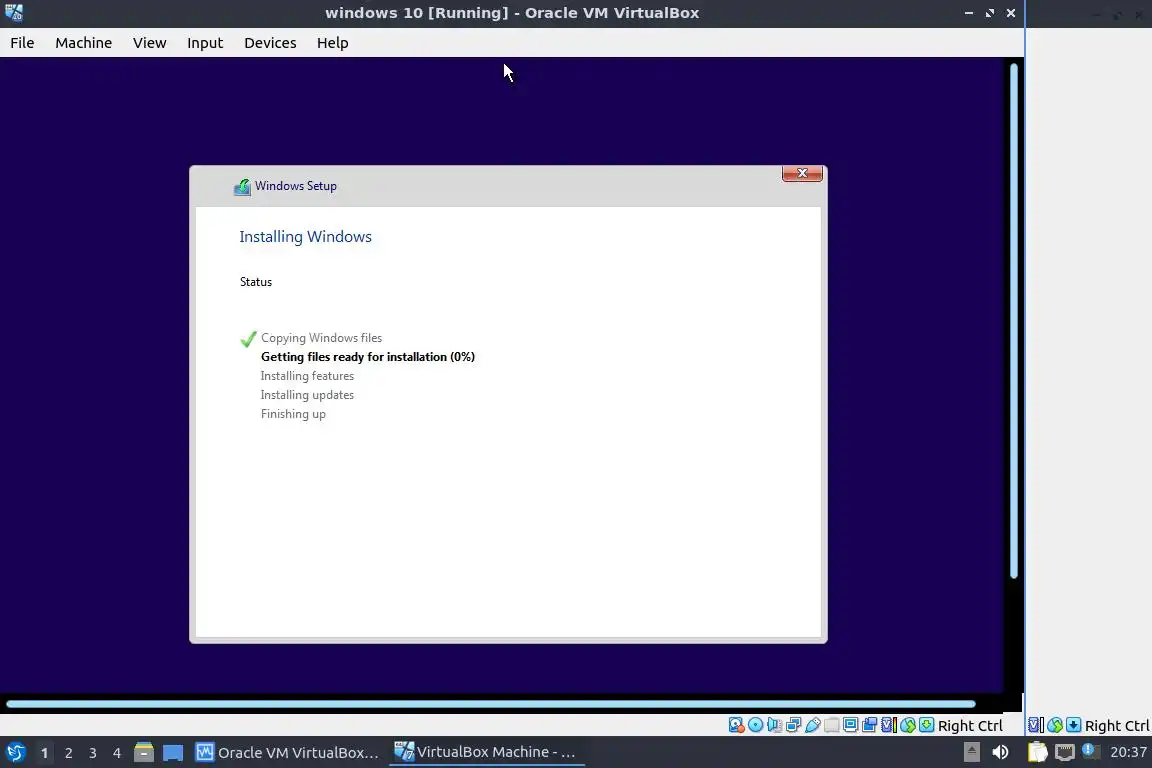Click the USB devices status icon
This screenshot has width=1152, height=768.
813,725
